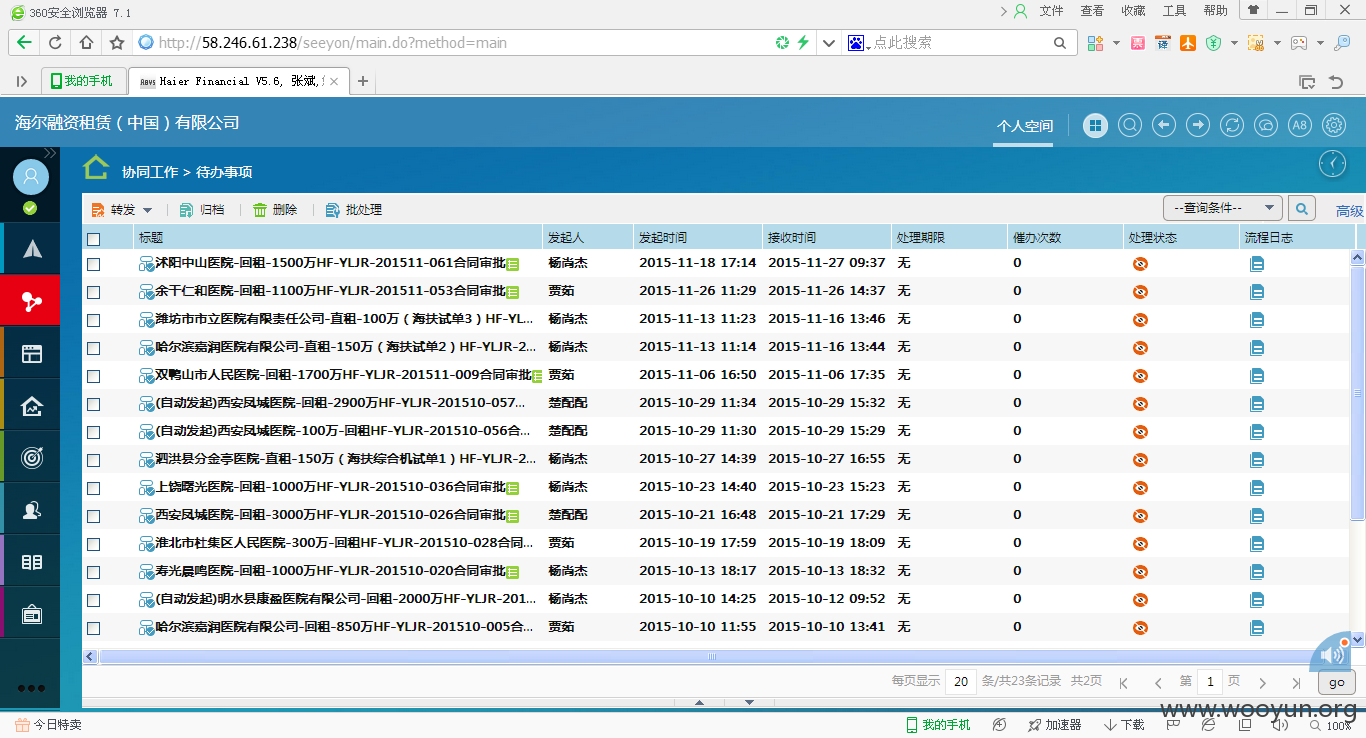The height and width of the screenshot is (738, 1366).
Task: Click the horizontal scrollbar under the table
Action: click(711, 656)
